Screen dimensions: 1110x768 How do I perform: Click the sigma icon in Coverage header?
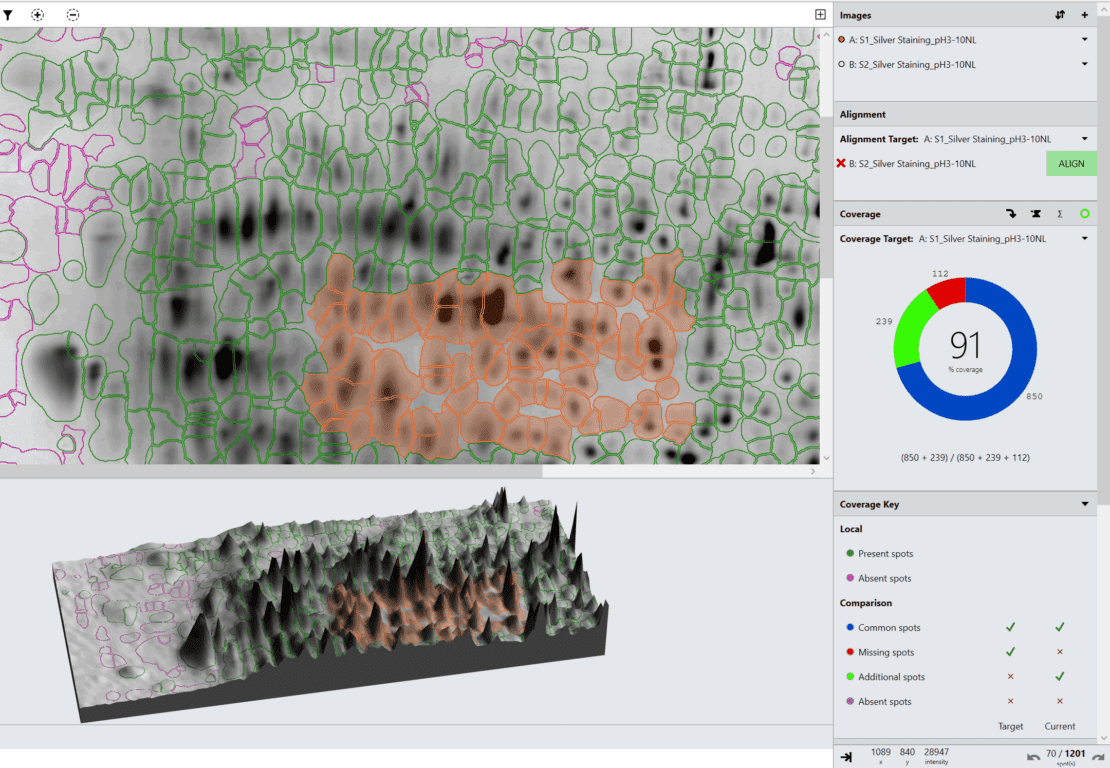coord(1059,214)
